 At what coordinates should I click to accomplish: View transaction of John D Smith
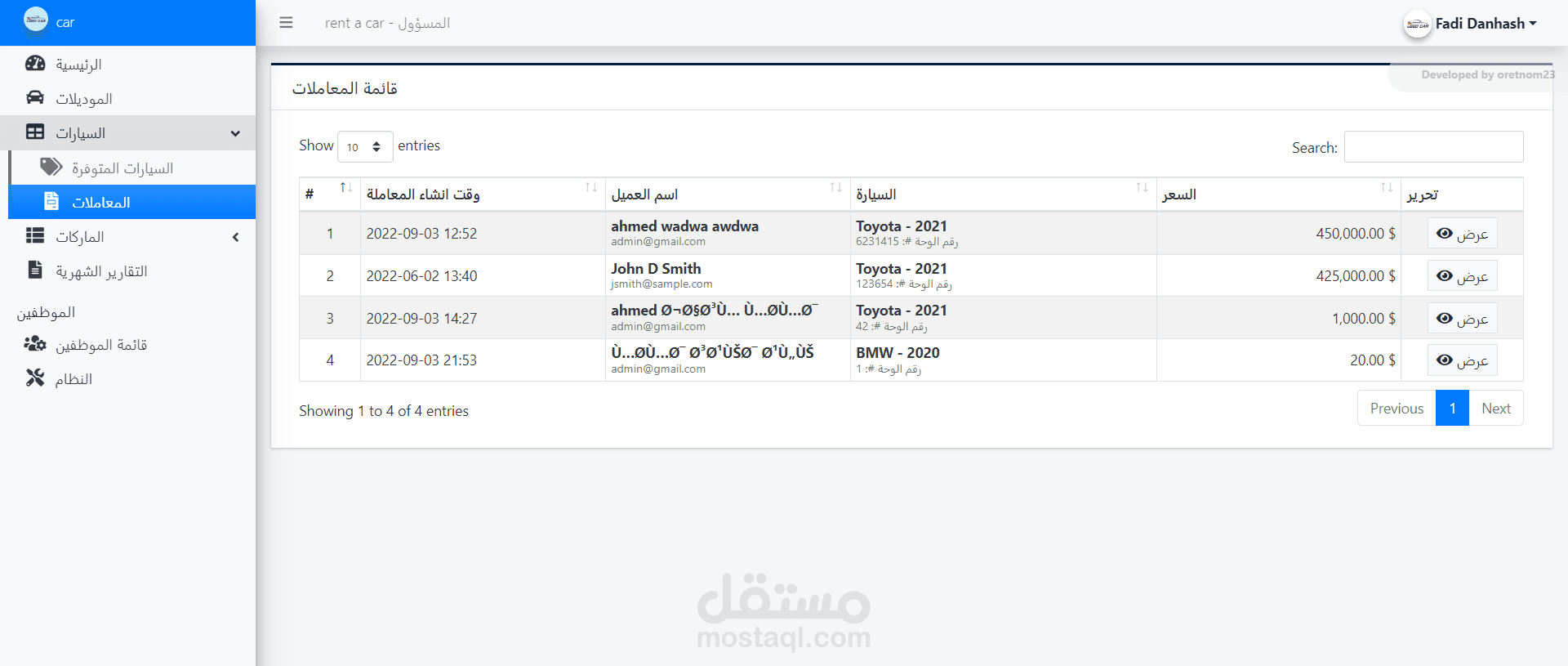(x=1462, y=276)
